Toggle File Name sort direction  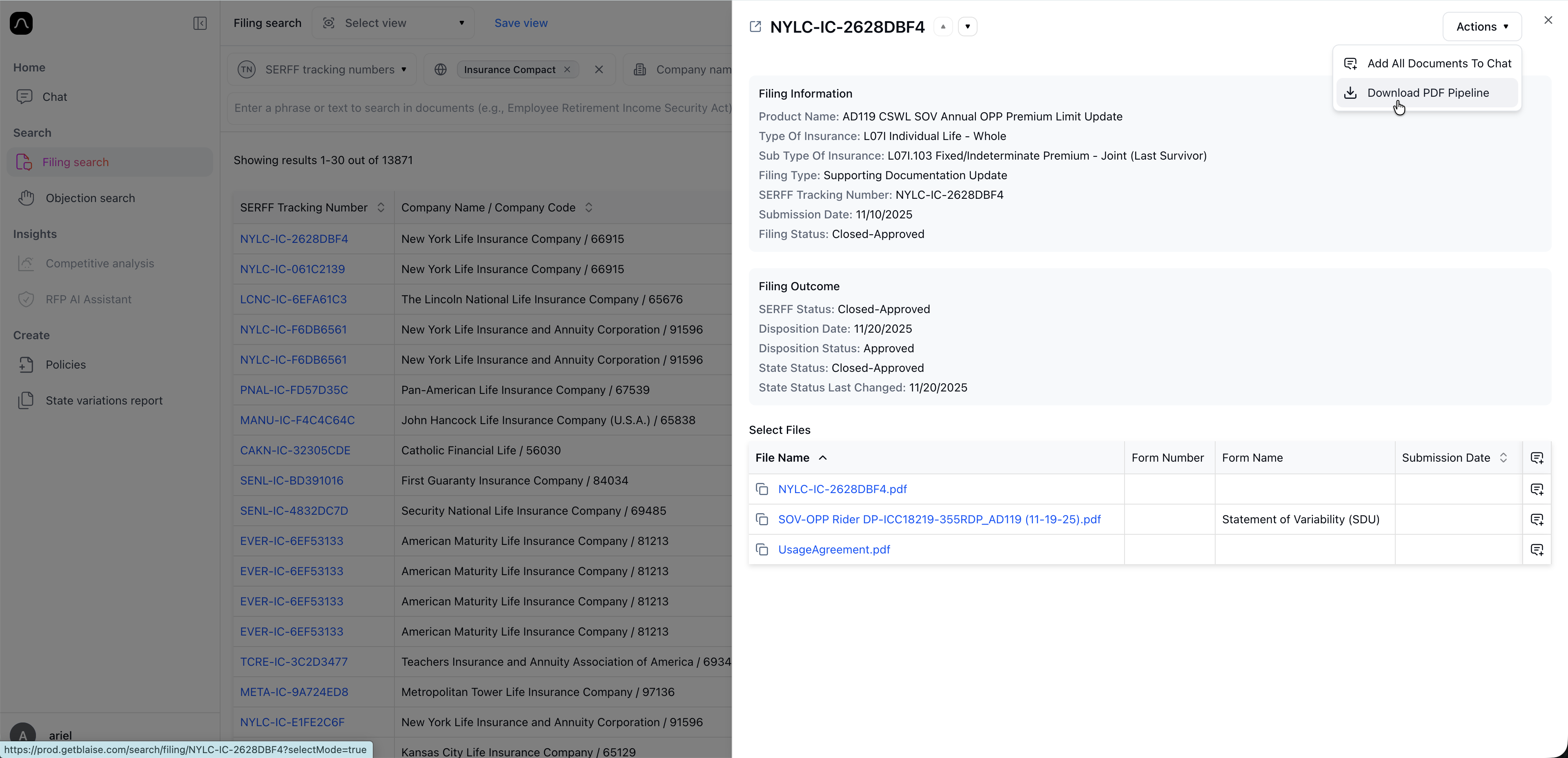(x=823, y=458)
